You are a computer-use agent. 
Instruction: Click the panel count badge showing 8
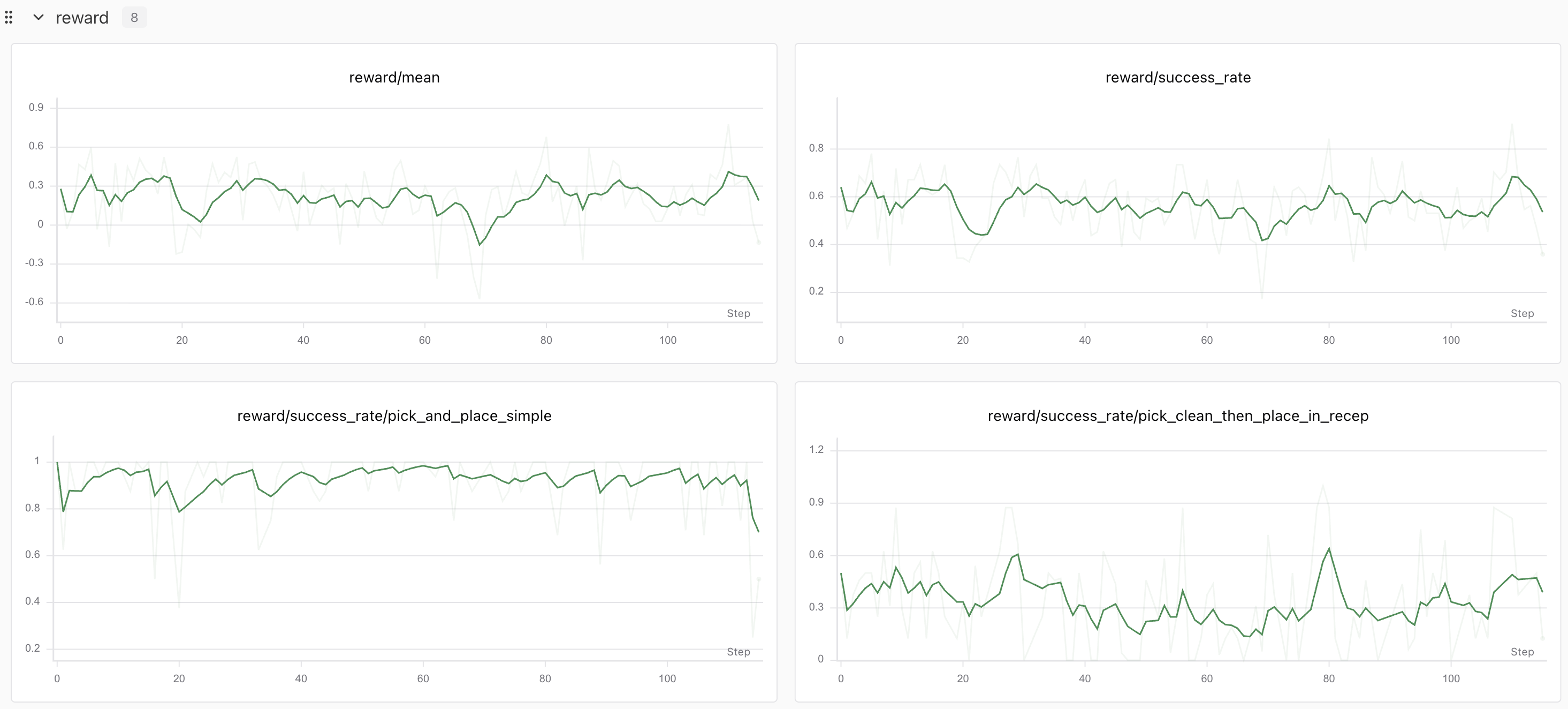(x=134, y=18)
